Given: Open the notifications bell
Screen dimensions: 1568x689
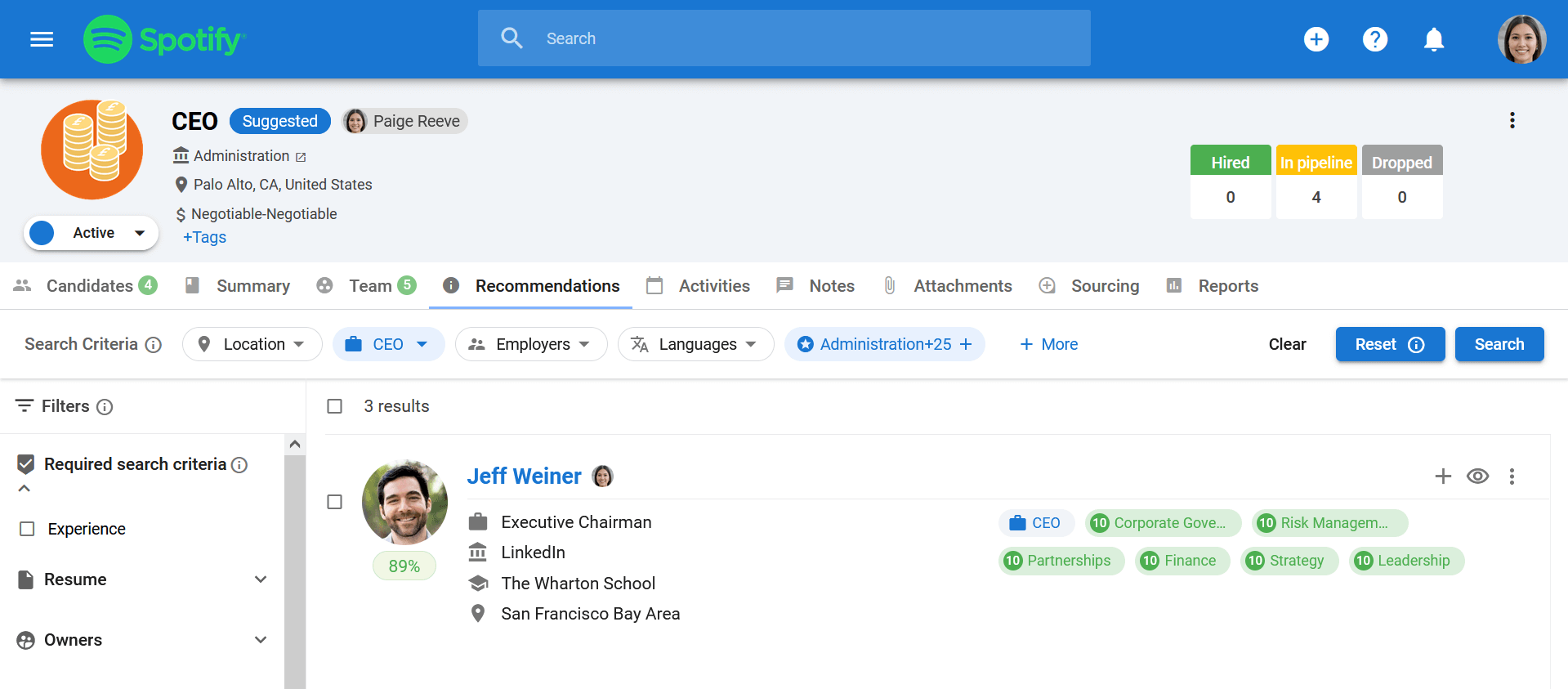Looking at the screenshot, I should pyautogui.click(x=1433, y=39).
